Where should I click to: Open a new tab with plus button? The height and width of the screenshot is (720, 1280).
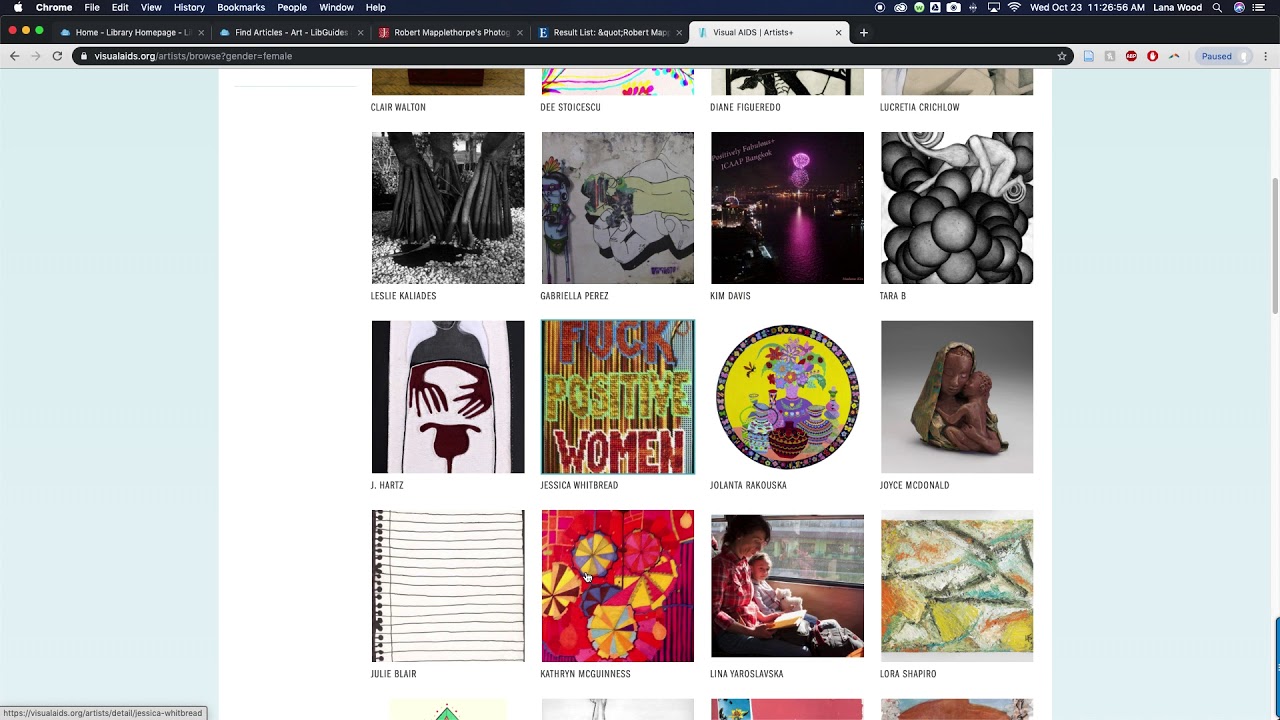(864, 32)
